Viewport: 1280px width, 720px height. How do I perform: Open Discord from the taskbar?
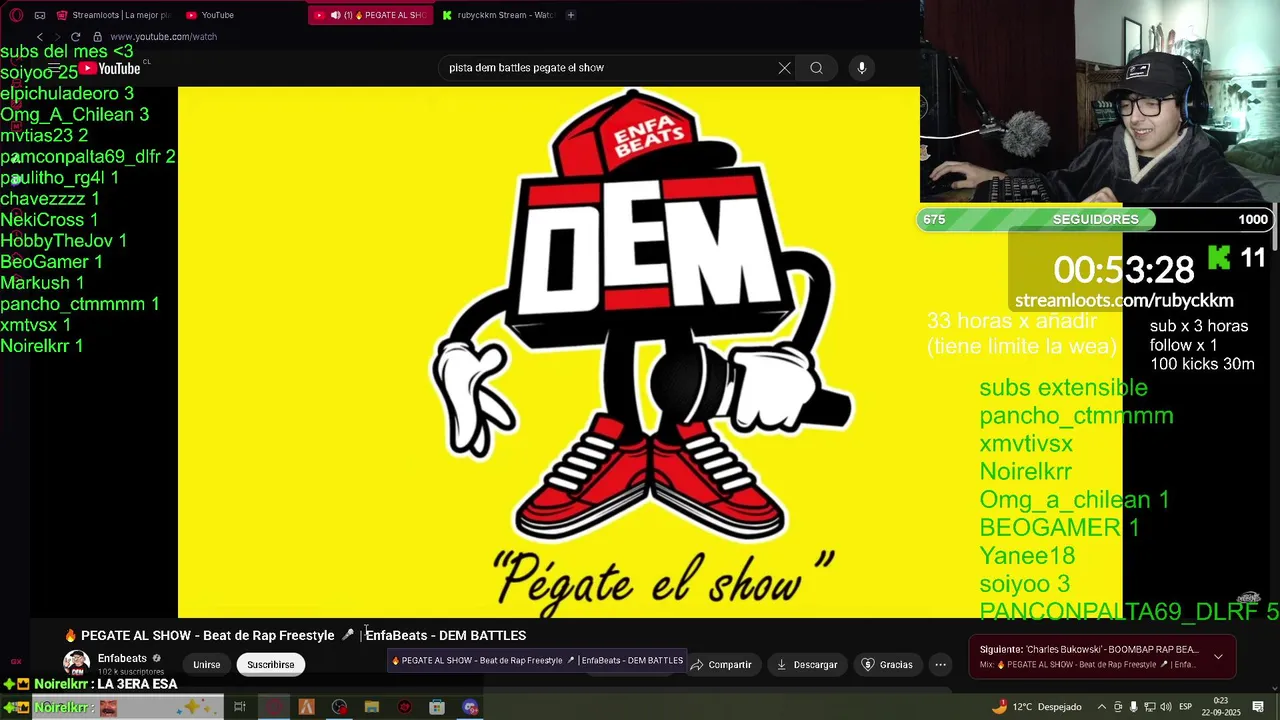tap(470, 707)
